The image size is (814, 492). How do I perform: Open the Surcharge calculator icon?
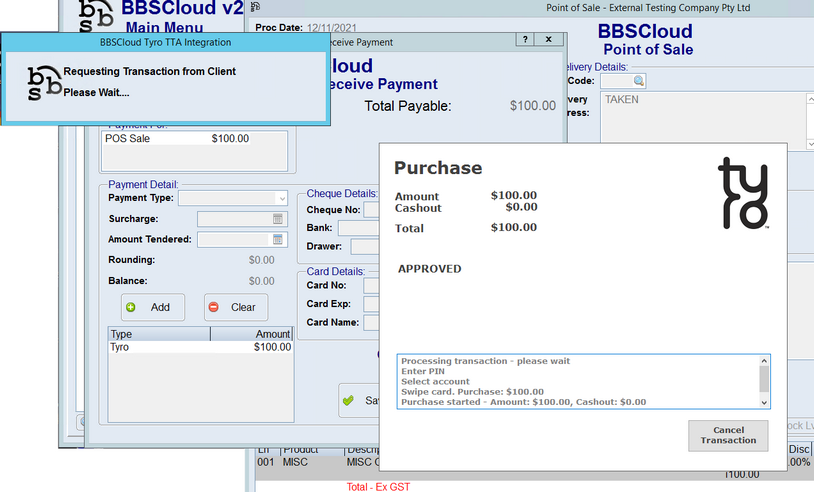click(278, 219)
